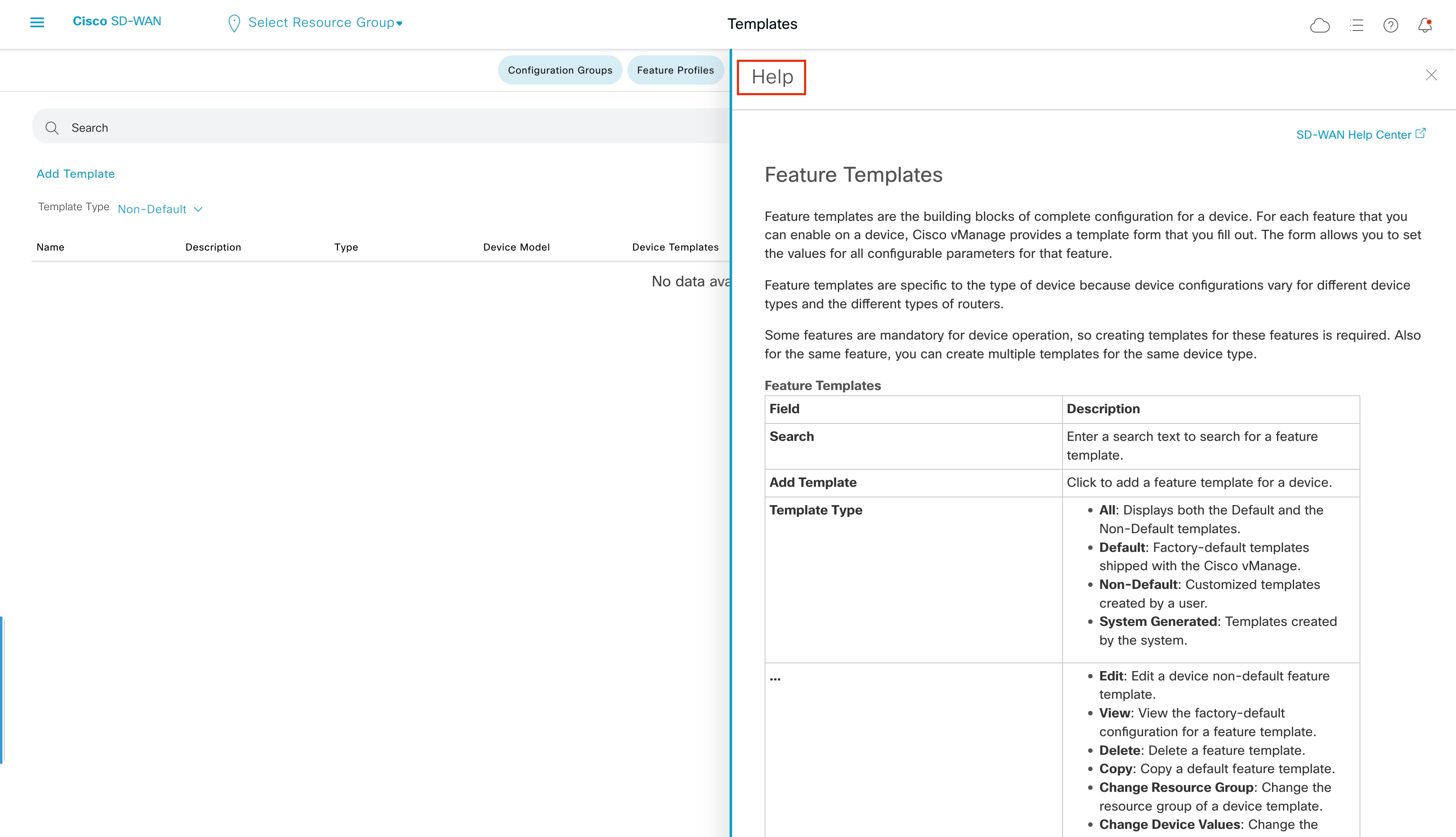Close the Help panel
The height and width of the screenshot is (837, 1456).
click(1431, 75)
